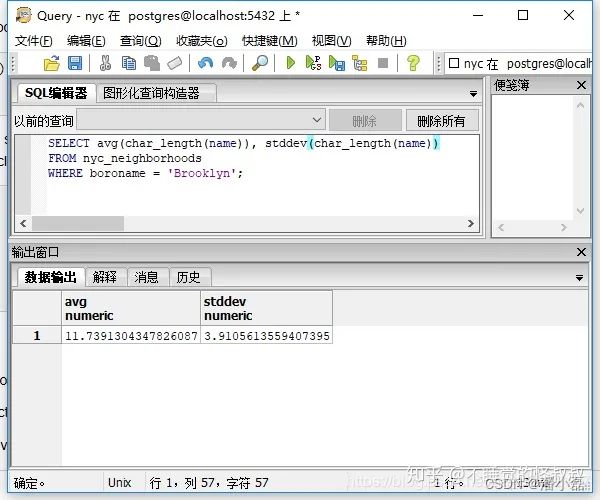Click the 行 1, 列 57 cursor position status

[x=209, y=483]
